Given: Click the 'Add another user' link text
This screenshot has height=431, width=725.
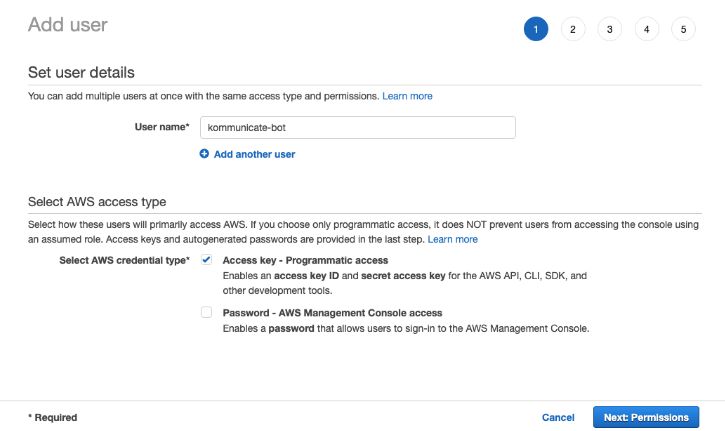Looking at the screenshot, I should pos(254,155).
